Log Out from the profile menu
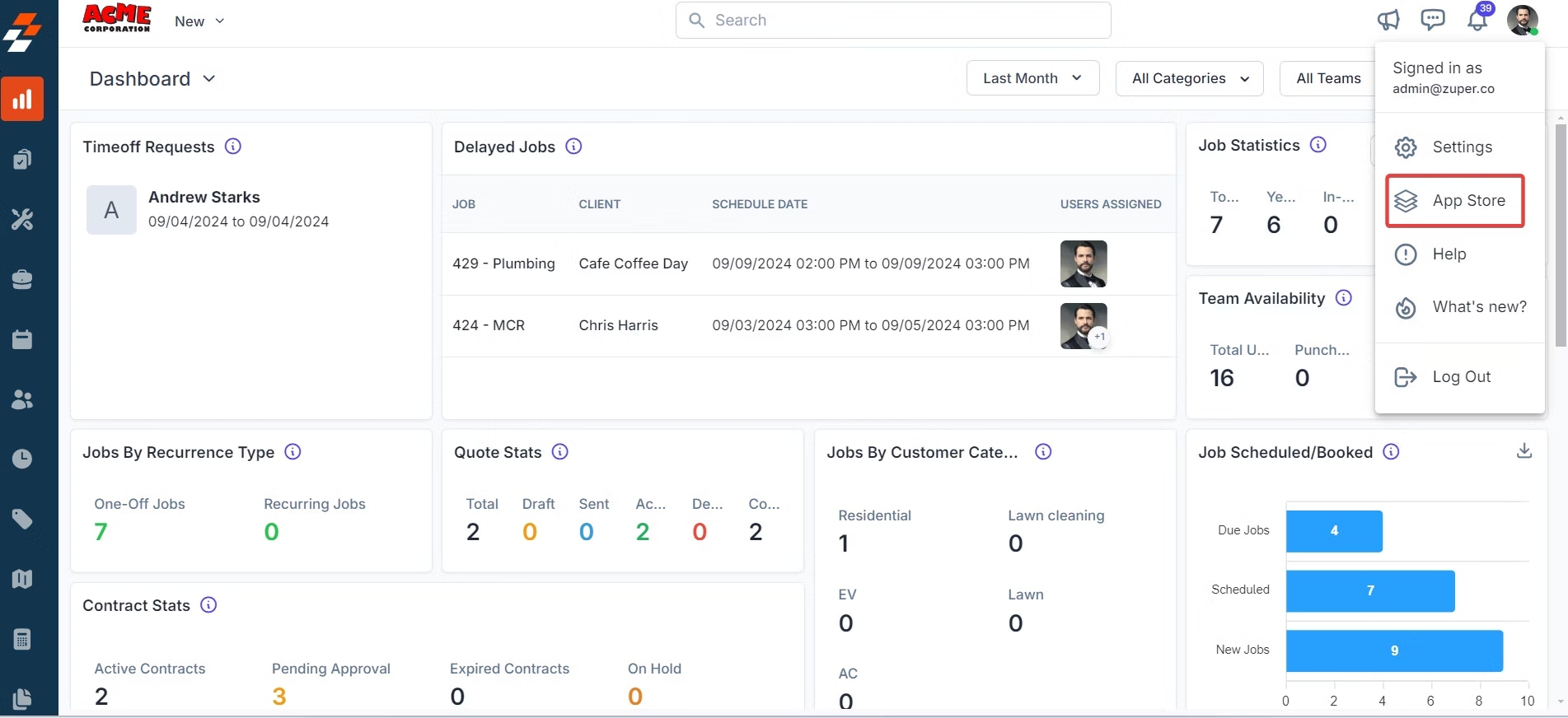1568x718 pixels. click(x=1455, y=377)
